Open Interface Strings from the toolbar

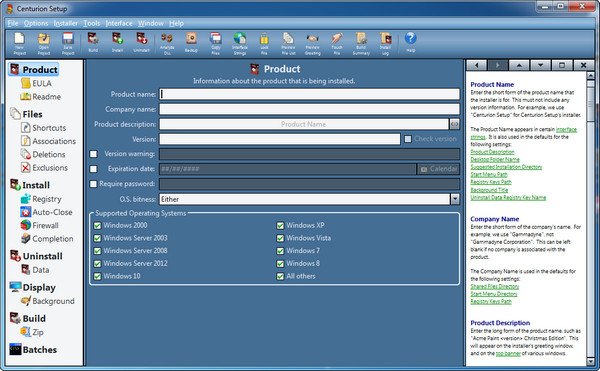click(240, 43)
